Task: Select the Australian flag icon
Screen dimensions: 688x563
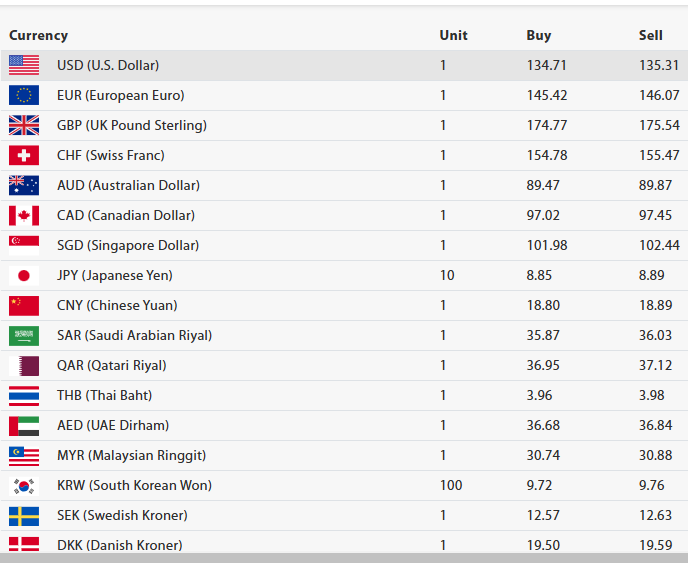Action: (x=24, y=185)
